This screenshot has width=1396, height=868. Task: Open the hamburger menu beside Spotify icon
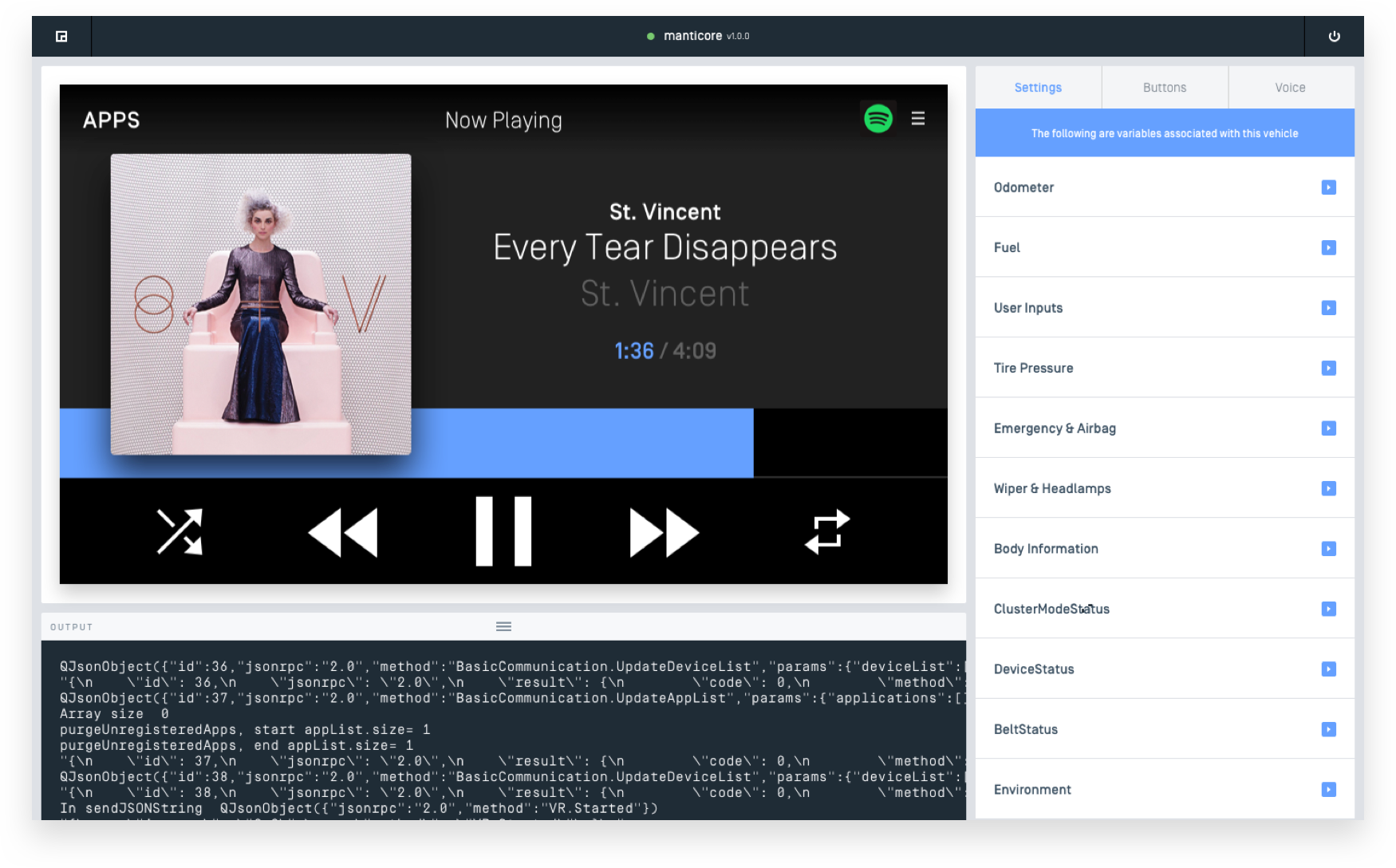(918, 118)
